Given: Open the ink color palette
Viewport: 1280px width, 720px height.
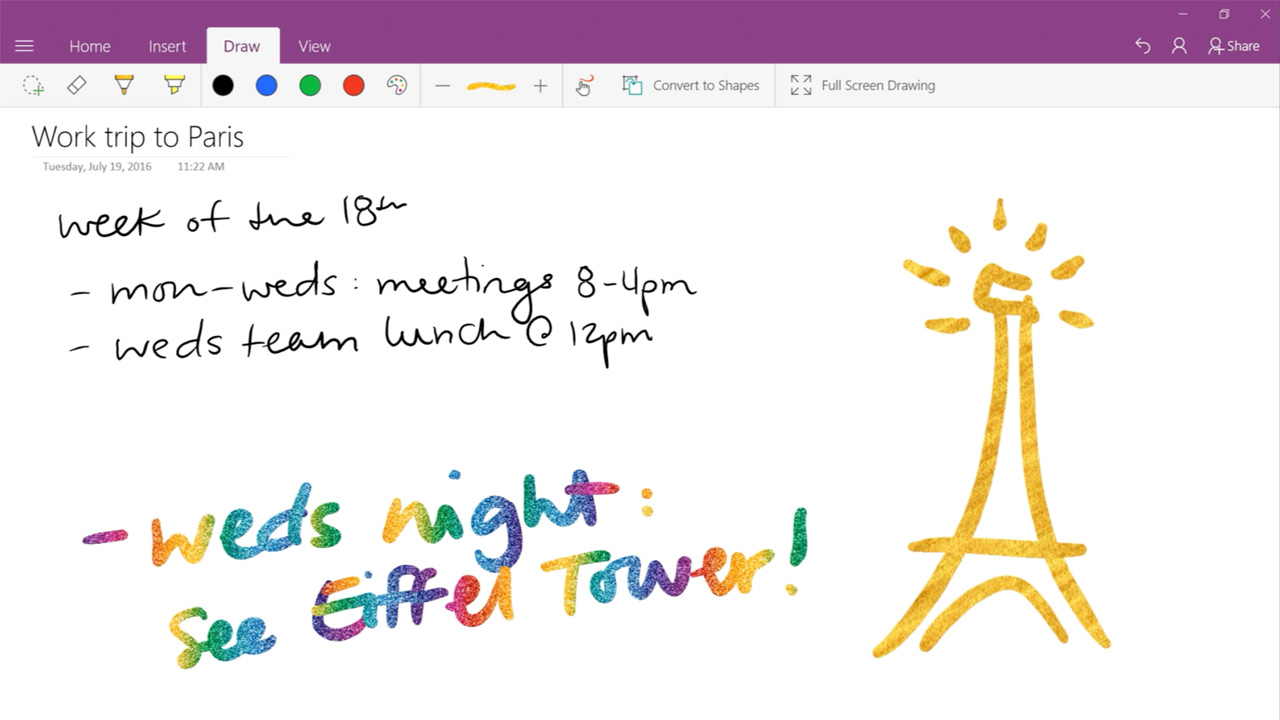Looking at the screenshot, I should (396, 85).
